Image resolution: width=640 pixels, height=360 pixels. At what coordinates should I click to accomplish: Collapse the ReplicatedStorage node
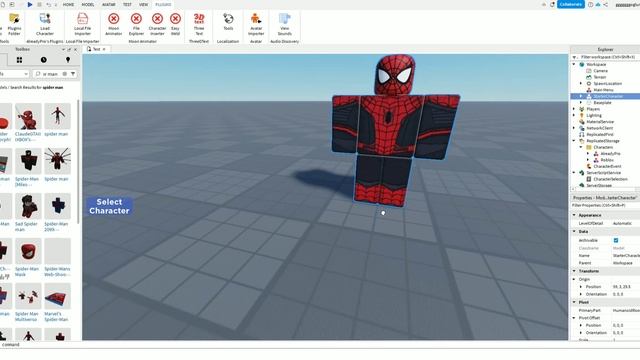click(574, 141)
